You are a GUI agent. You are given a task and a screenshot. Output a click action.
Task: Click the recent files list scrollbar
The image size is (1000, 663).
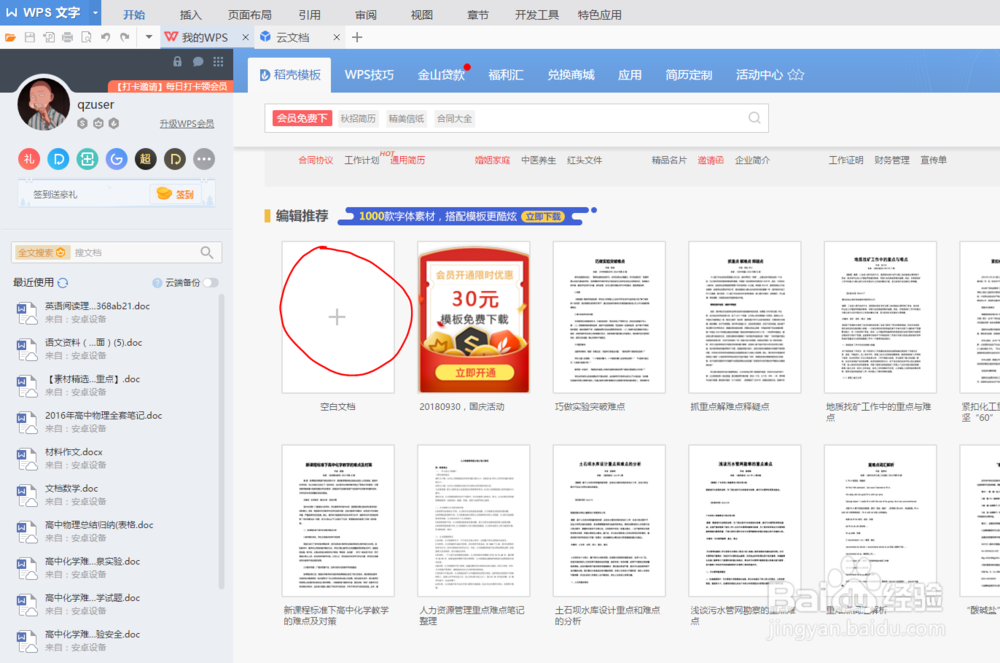click(222, 441)
